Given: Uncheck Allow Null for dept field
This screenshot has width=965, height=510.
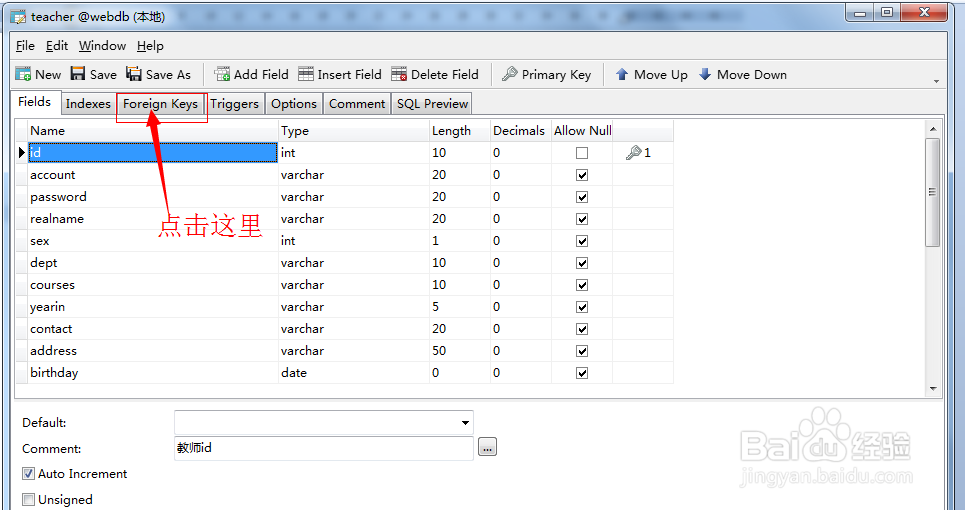Looking at the screenshot, I should (x=582, y=263).
